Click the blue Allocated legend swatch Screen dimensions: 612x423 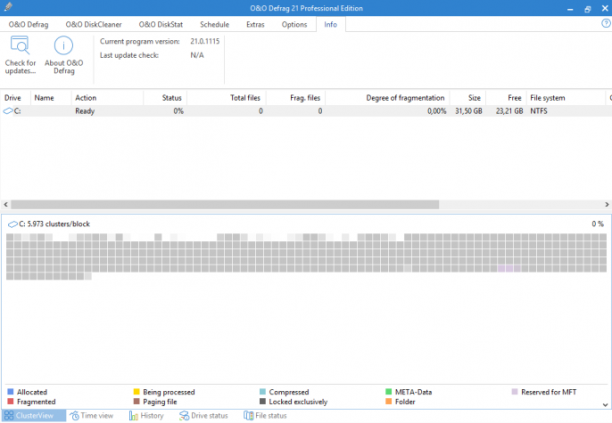(x=11, y=391)
